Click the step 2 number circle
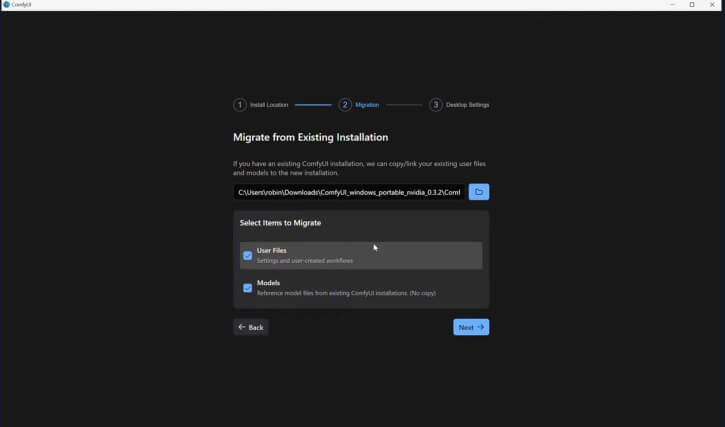The width and height of the screenshot is (725, 427). pos(345,105)
